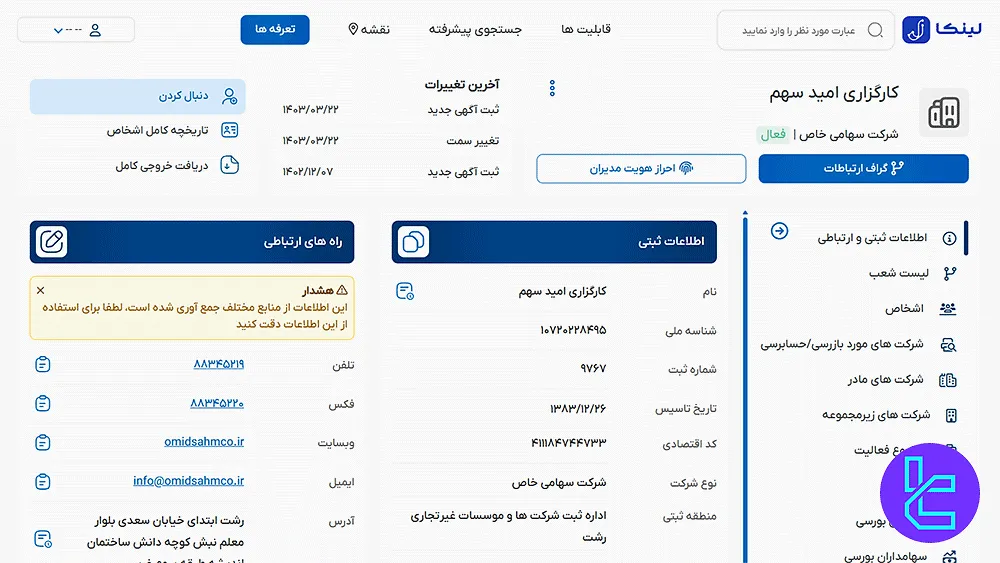Screen dimensions: 1000x563
Task: Click گراف ارتباطات button
Action: [863, 168]
